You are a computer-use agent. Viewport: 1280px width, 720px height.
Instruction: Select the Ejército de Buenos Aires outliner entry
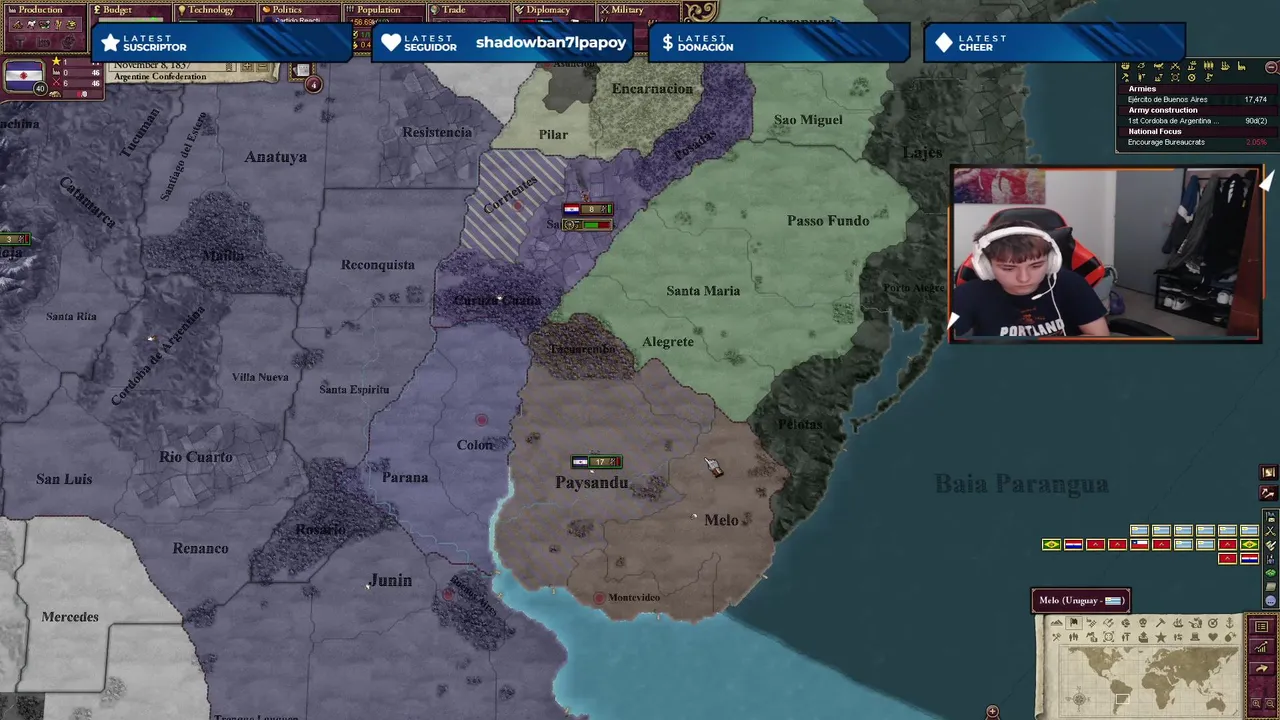1197,99
